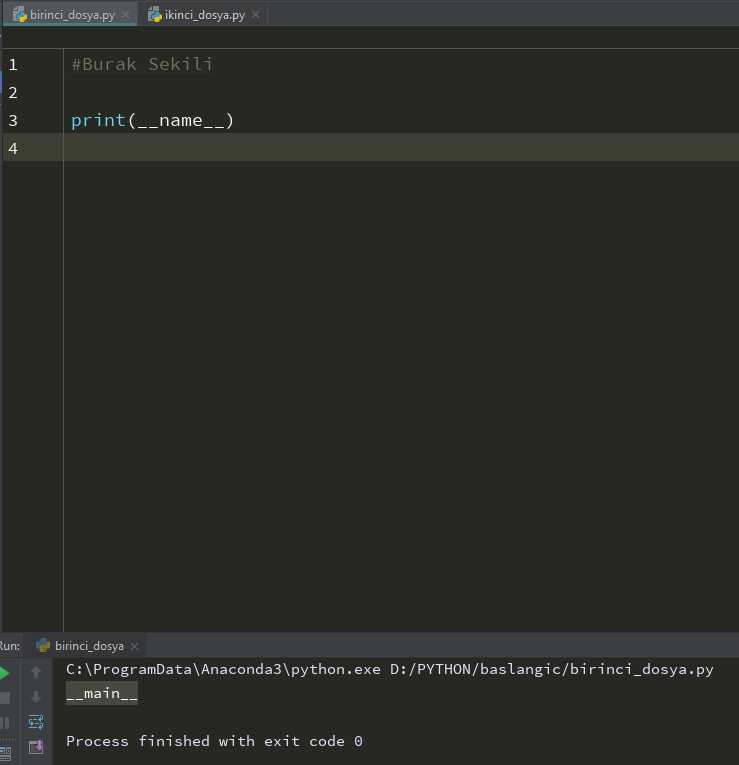Place cursor in print(__name__) line
The width and height of the screenshot is (739, 765).
coord(153,121)
